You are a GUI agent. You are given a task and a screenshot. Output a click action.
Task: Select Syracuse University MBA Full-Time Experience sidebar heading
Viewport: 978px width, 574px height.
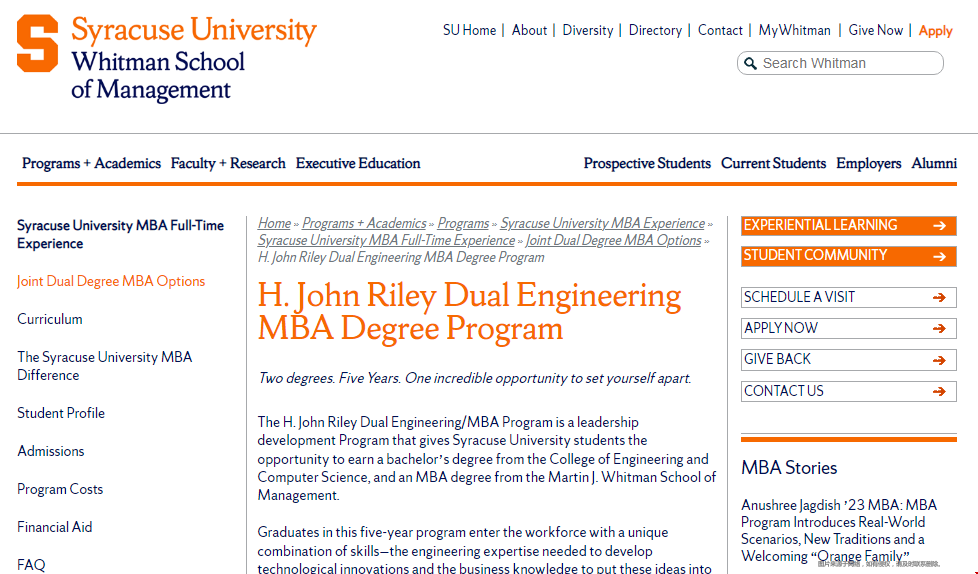(120, 235)
